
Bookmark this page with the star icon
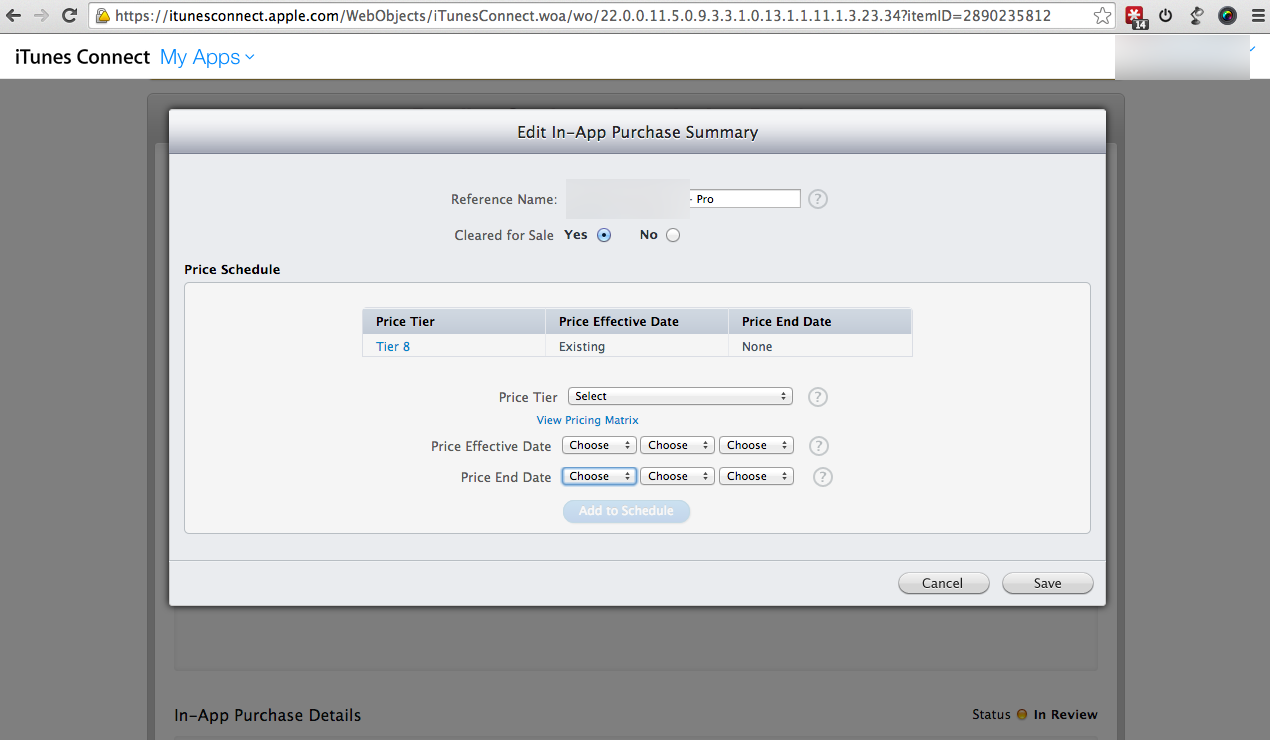(1102, 16)
